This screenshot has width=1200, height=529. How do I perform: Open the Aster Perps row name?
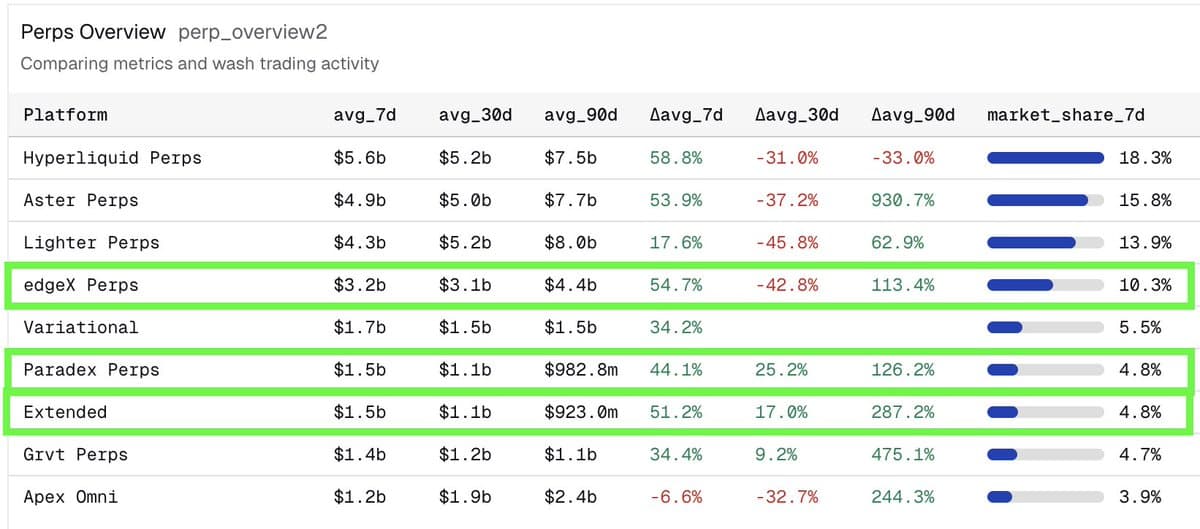(81, 200)
